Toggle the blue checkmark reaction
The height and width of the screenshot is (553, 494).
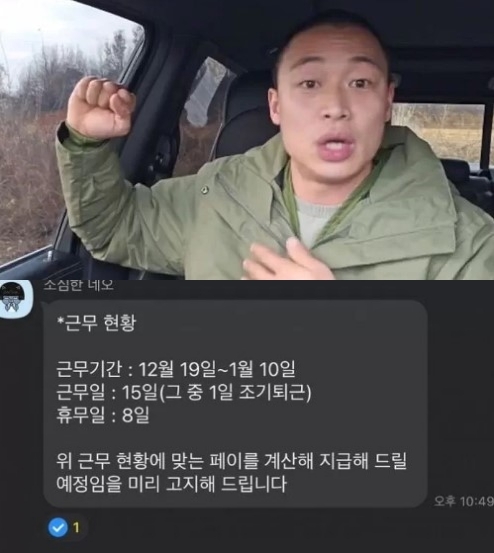(58, 527)
